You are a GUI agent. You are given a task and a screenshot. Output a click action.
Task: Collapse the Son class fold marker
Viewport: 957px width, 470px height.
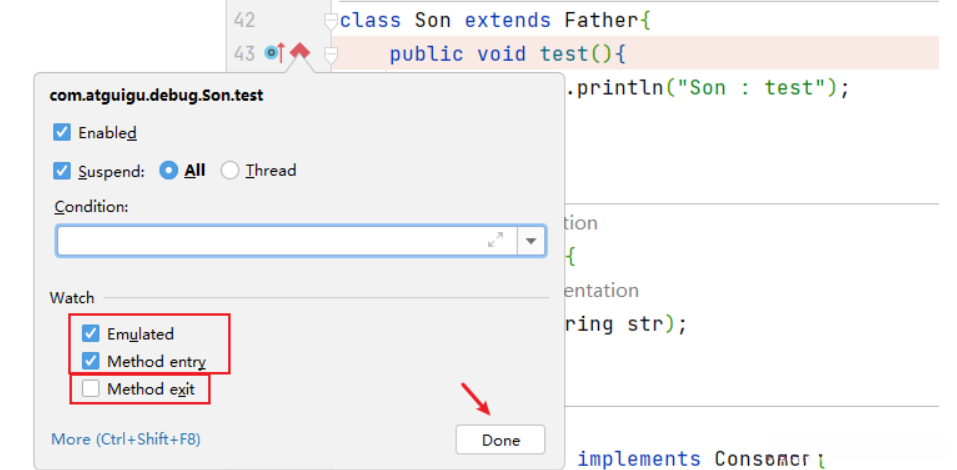332,20
